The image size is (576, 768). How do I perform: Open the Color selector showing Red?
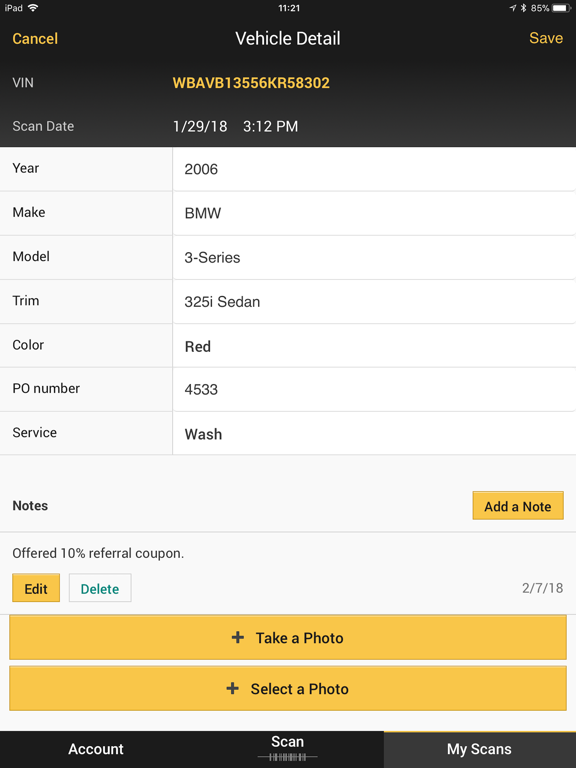coord(374,346)
